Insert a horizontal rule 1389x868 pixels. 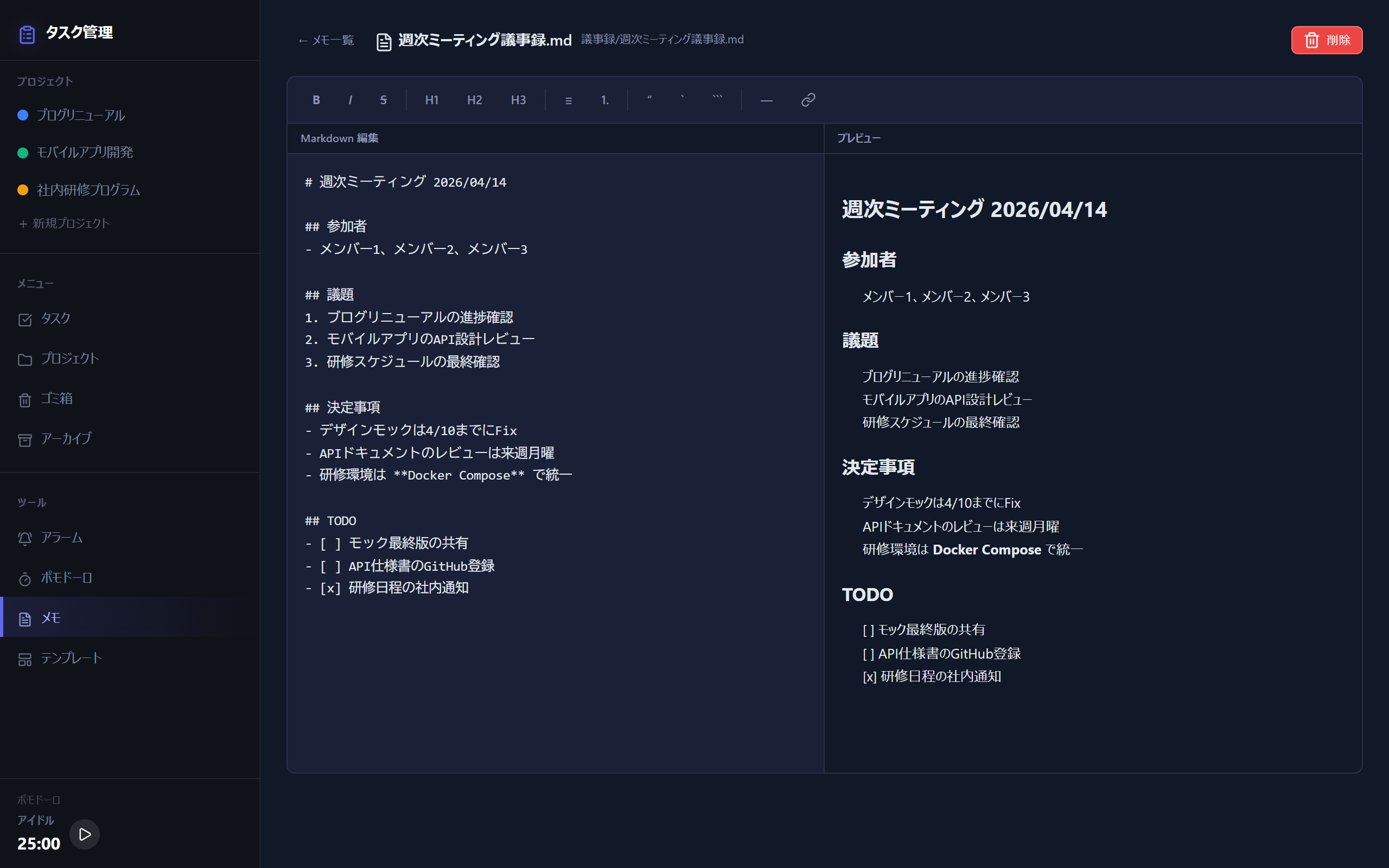pyautogui.click(x=766, y=100)
